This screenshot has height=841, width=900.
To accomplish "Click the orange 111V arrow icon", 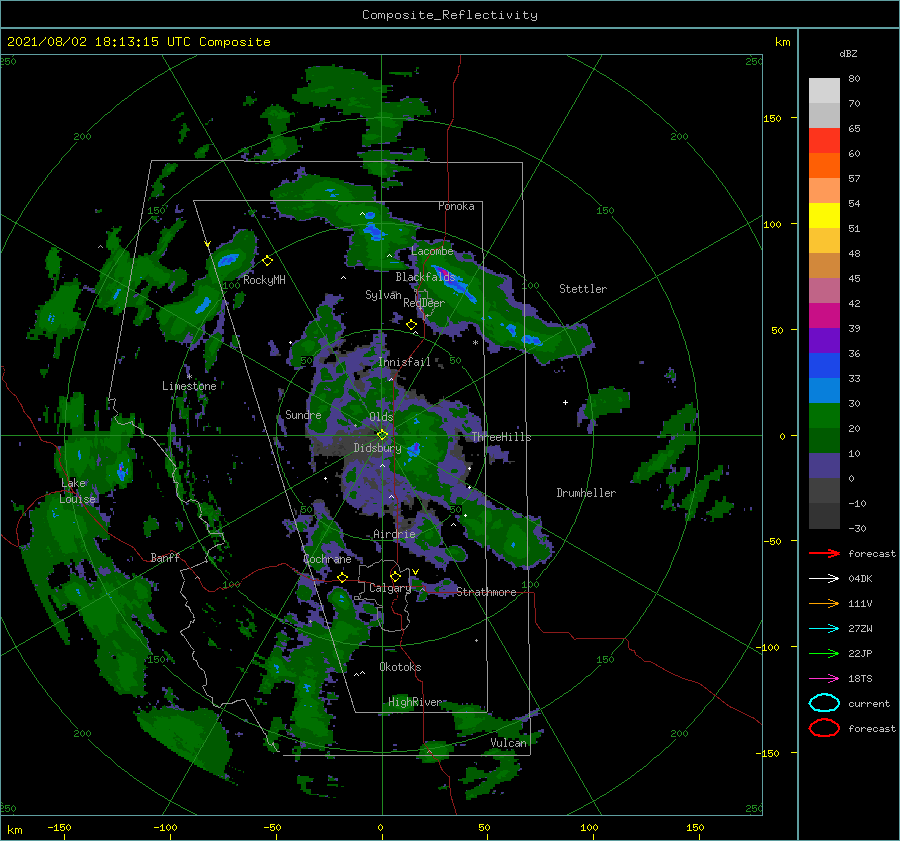I will click(824, 603).
